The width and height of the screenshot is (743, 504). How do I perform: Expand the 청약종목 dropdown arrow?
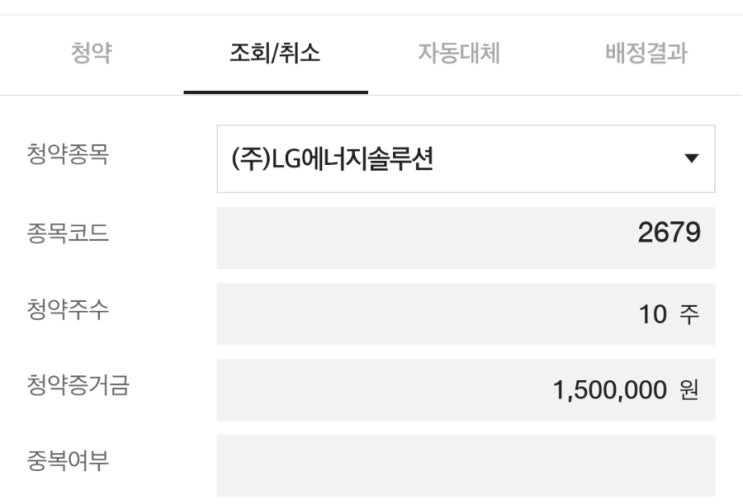tap(691, 159)
